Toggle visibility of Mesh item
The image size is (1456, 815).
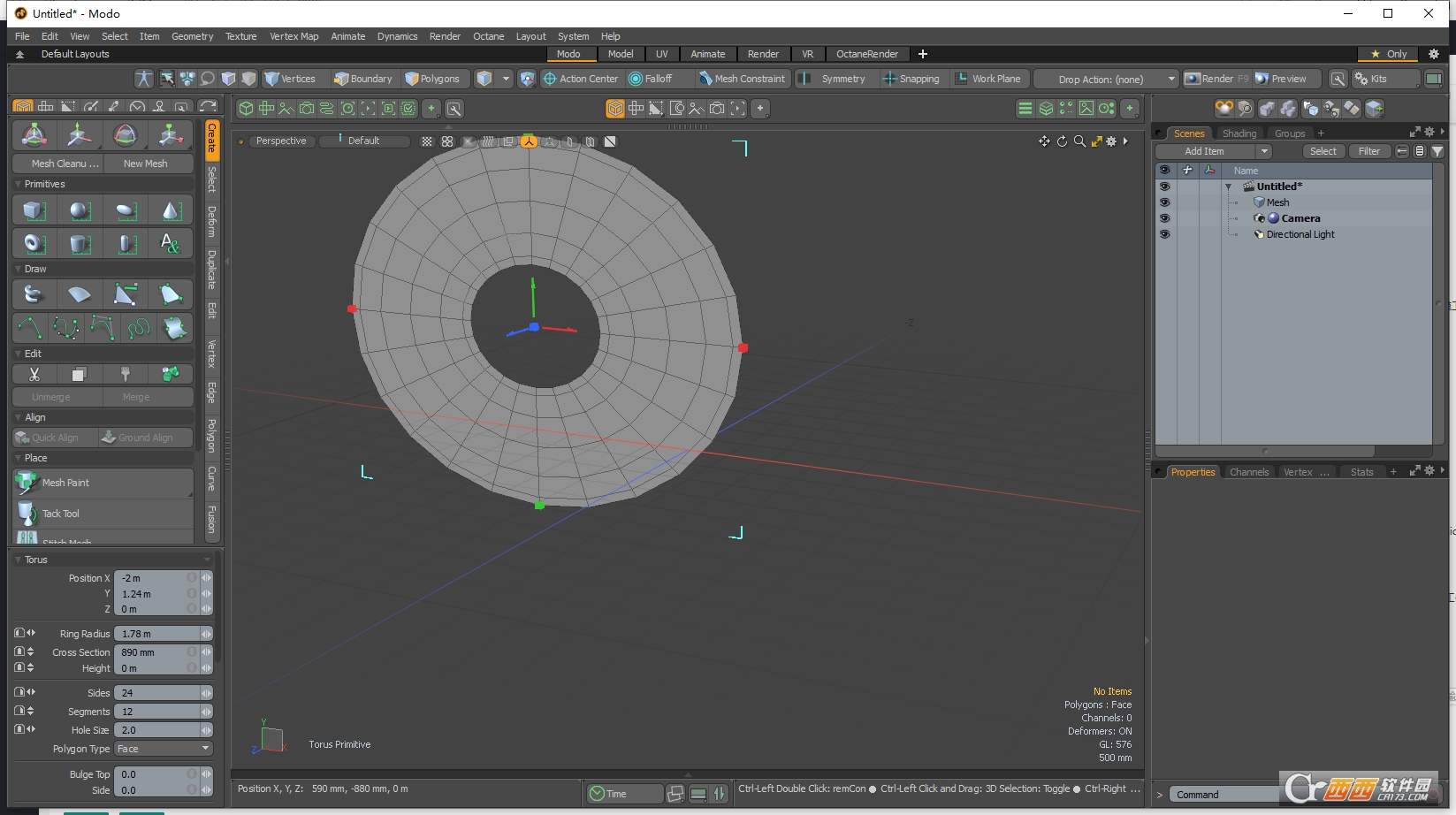1164,202
